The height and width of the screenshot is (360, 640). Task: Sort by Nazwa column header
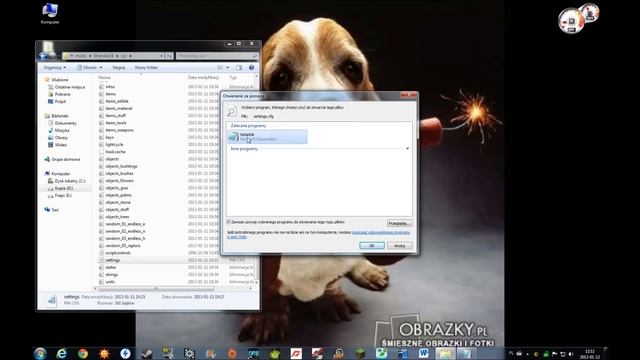click(104, 77)
